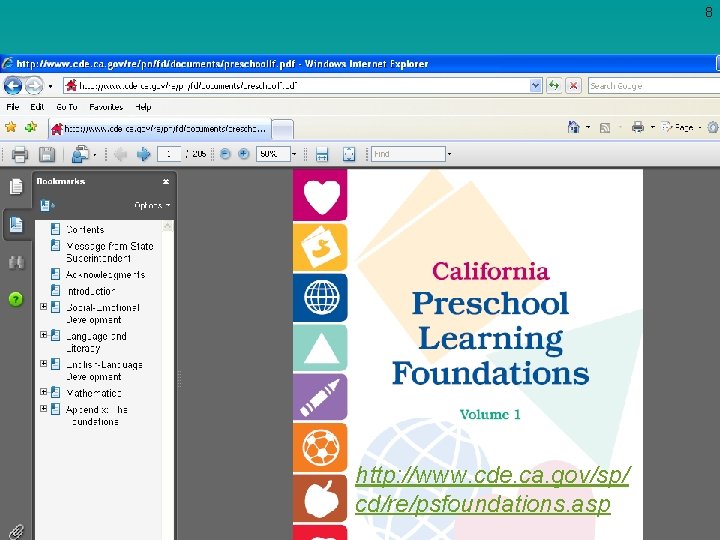Open the browser Print dropdown arrow

tap(652, 127)
